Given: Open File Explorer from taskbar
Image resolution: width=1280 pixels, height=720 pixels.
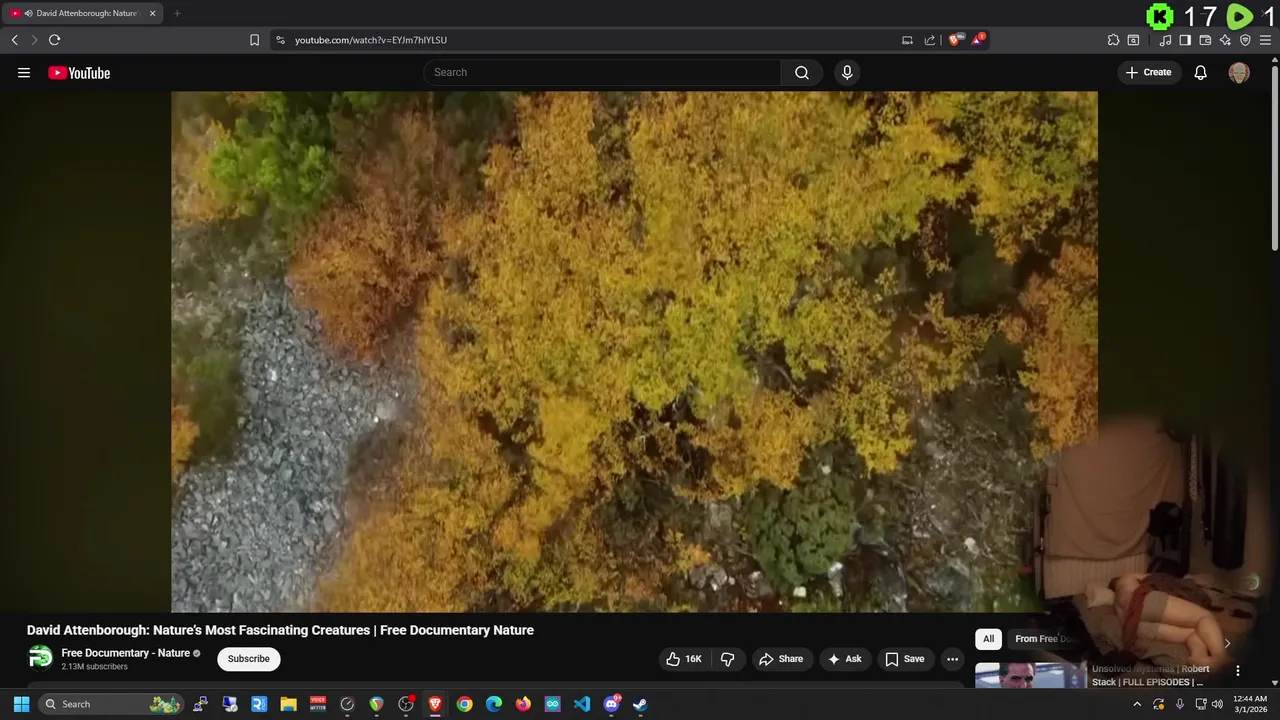Looking at the screenshot, I should (288, 704).
